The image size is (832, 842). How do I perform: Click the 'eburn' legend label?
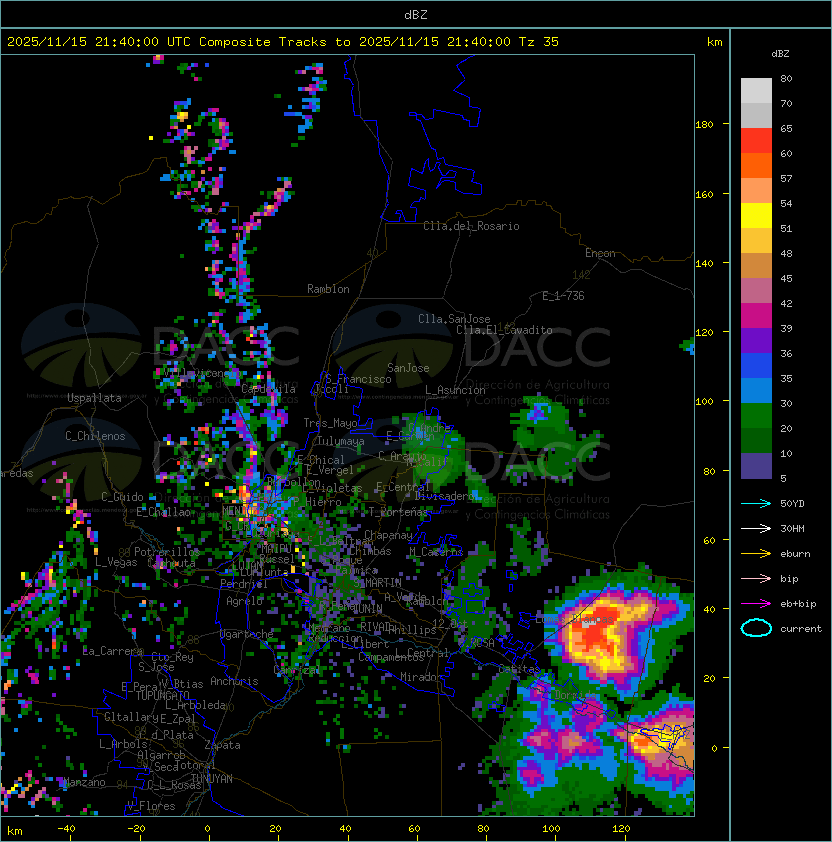click(x=795, y=554)
